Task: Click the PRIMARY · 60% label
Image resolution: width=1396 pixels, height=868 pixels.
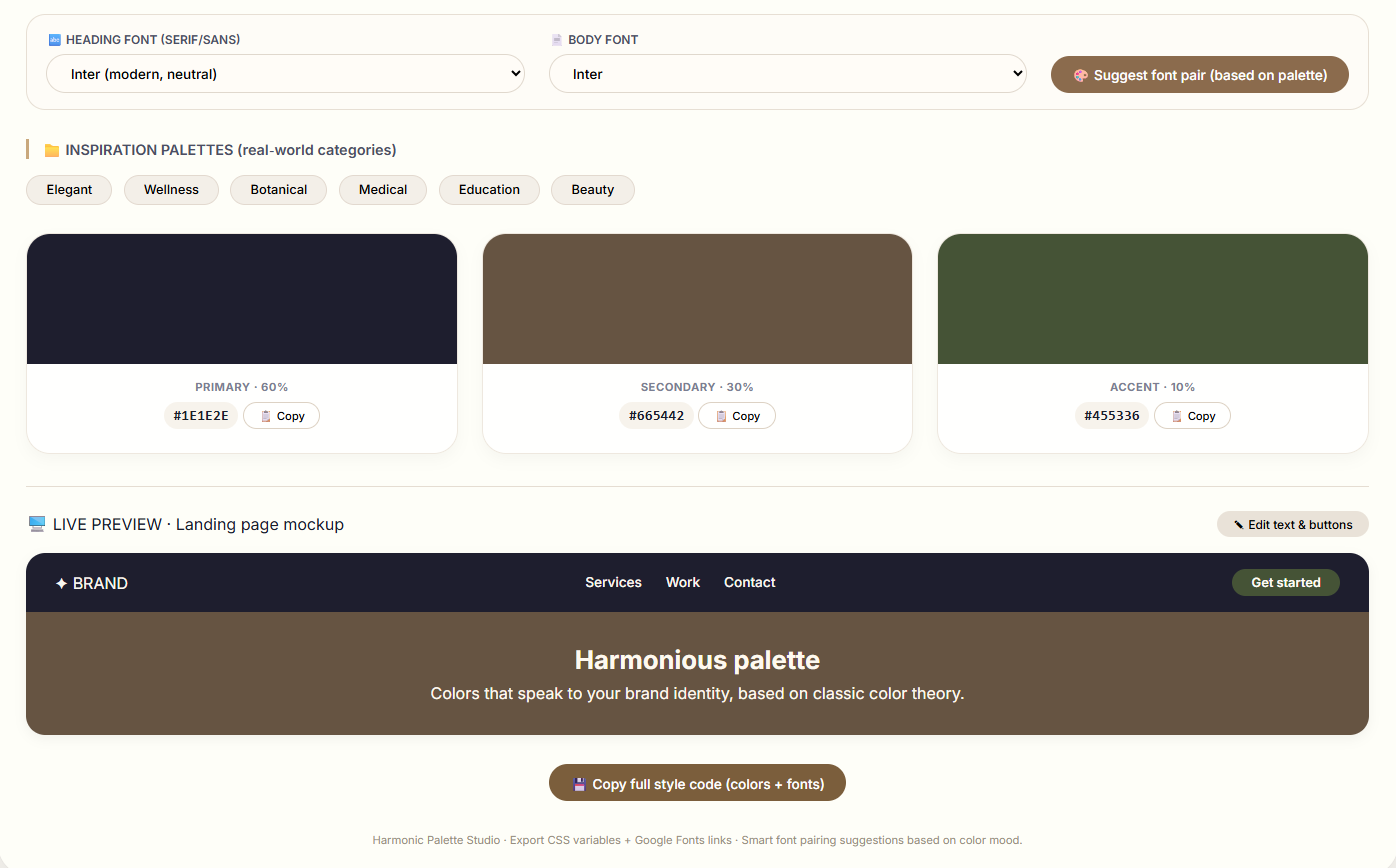Action: pyautogui.click(x=242, y=387)
